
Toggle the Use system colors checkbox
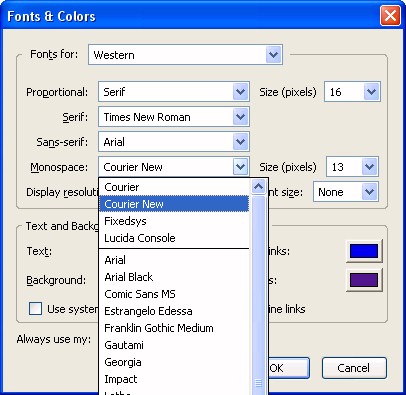click(x=35, y=309)
